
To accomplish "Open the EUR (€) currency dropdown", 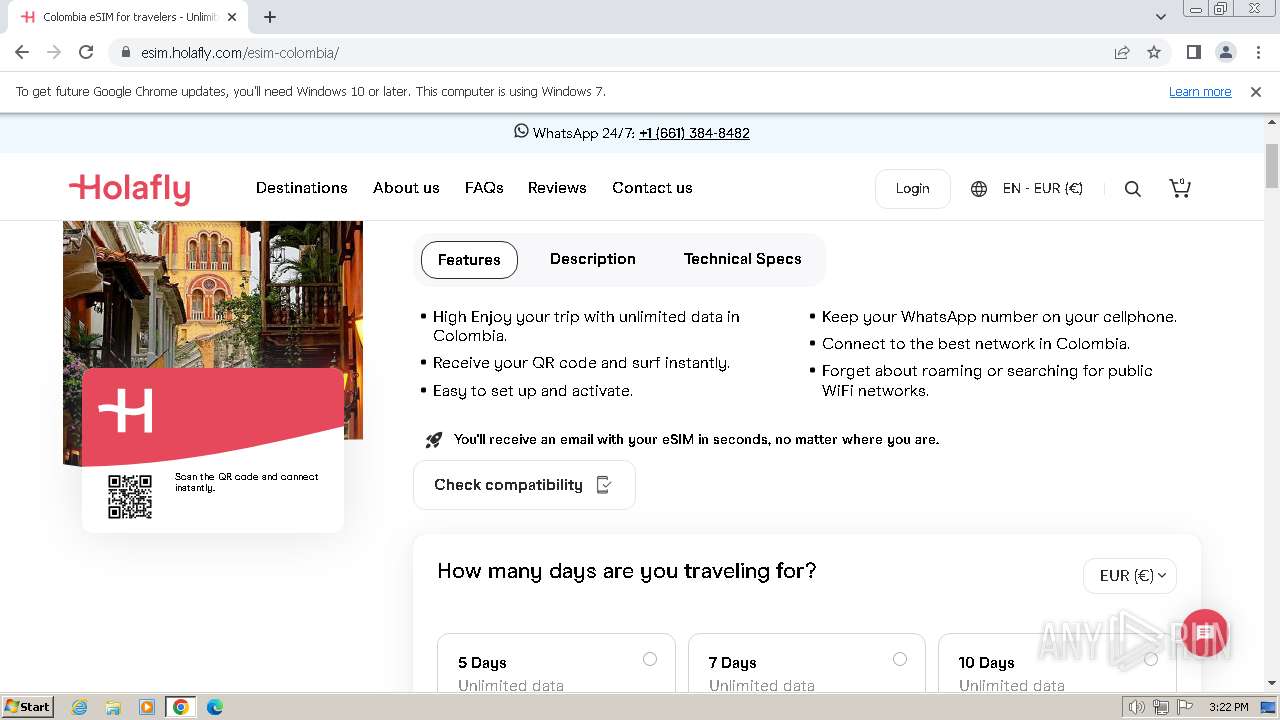I will [1130, 576].
